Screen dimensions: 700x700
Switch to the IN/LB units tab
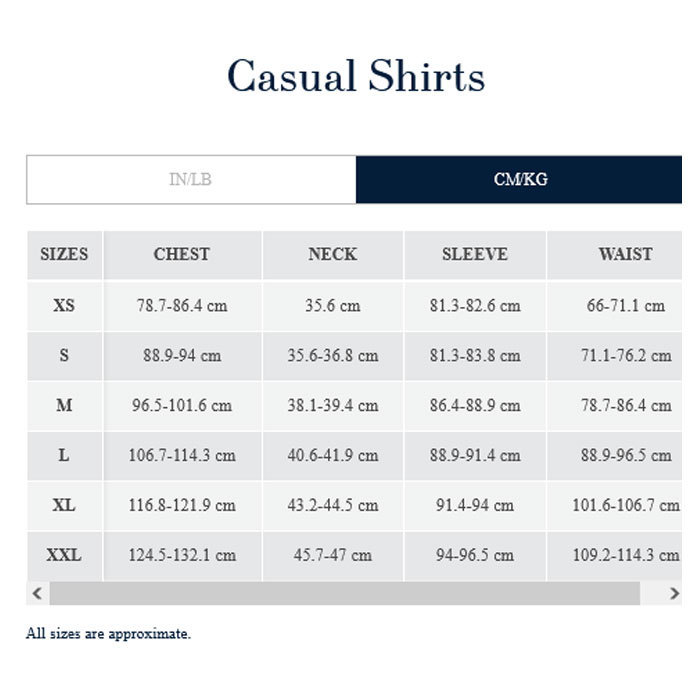tap(191, 179)
